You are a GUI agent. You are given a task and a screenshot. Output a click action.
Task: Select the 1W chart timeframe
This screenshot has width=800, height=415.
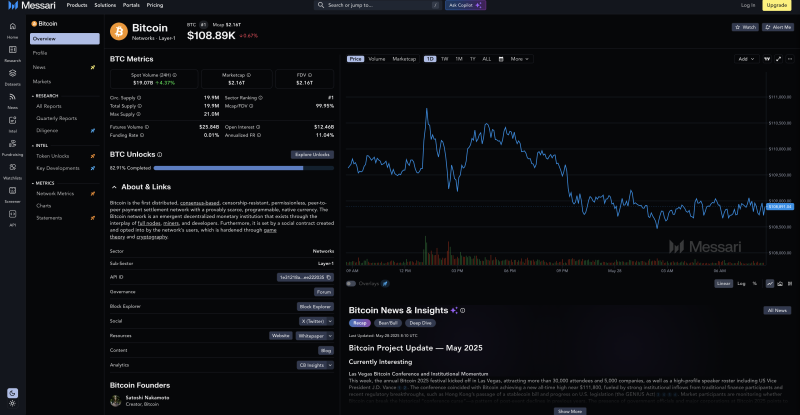444,59
